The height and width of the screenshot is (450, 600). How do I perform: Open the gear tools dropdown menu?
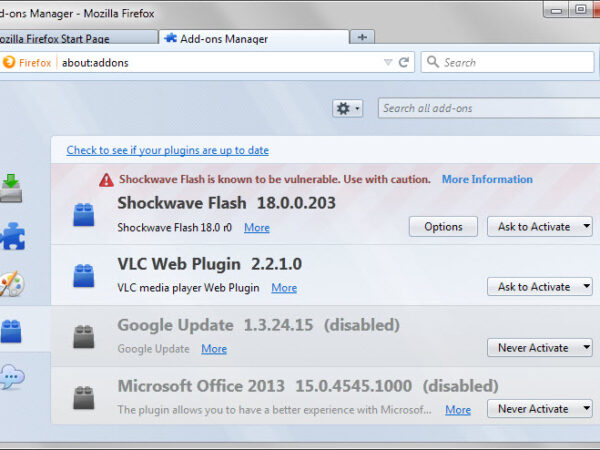point(348,108)
